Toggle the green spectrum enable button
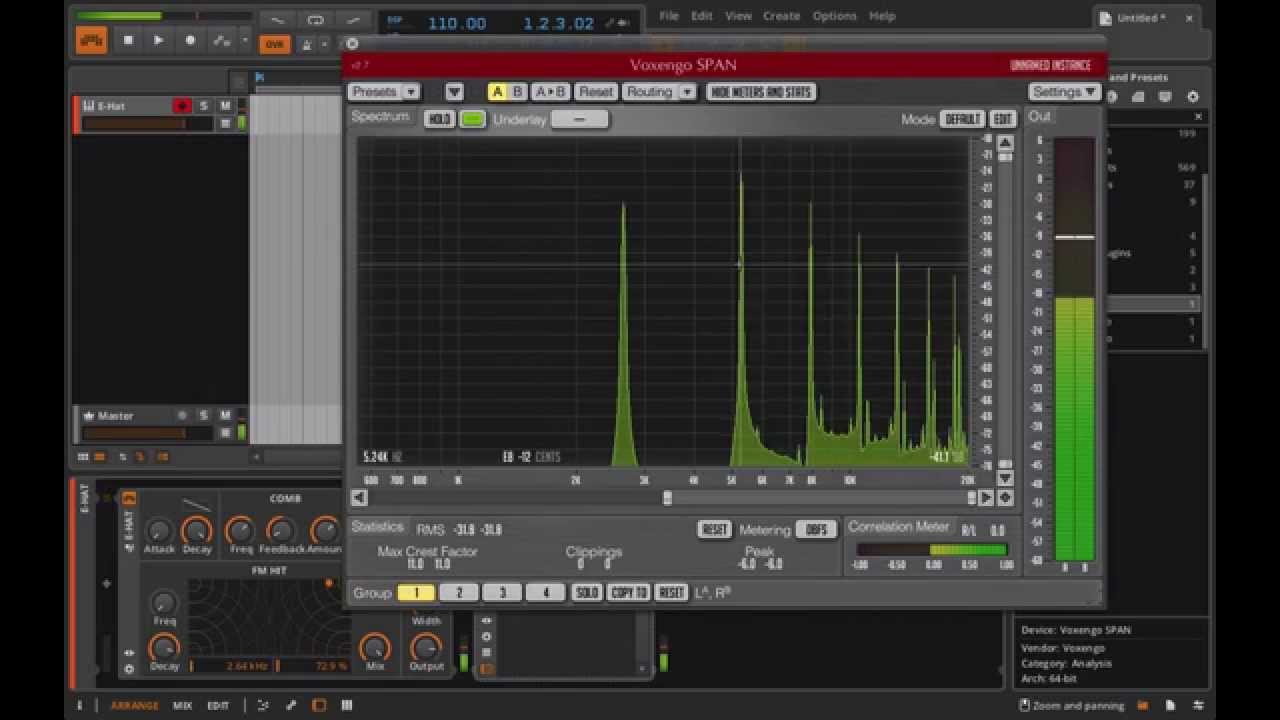The width and height of the screenshot is (1280, 720). 472,119
